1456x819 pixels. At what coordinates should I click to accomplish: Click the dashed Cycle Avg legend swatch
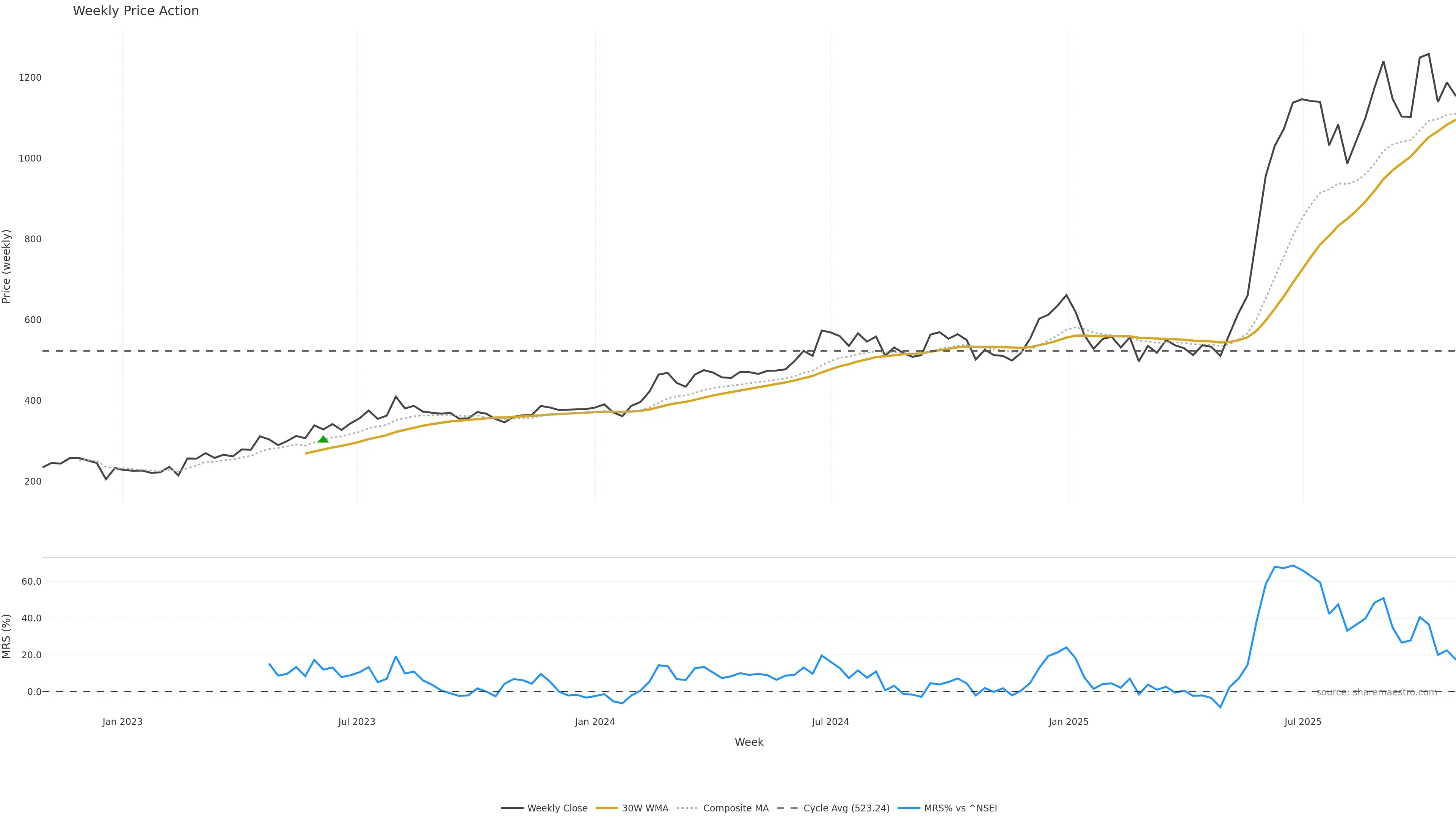pyautogui.click(x=788, y=808)
